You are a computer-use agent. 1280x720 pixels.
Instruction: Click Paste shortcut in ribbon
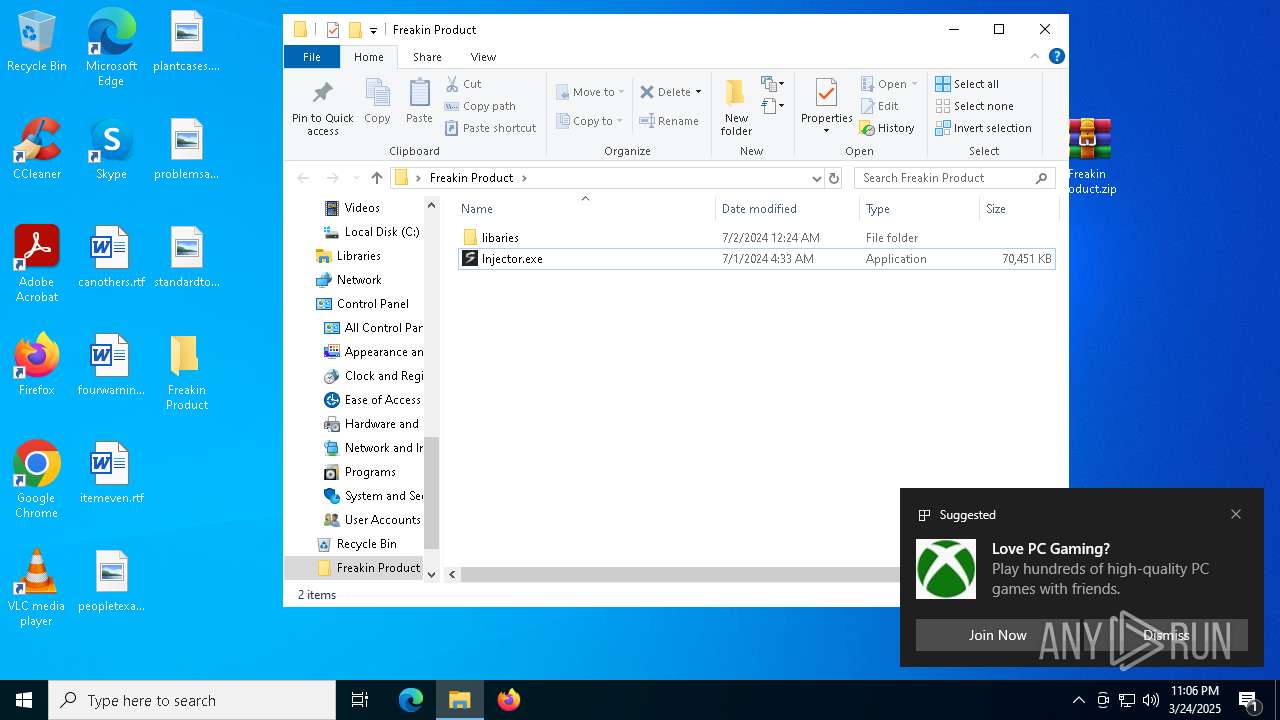point(491,128)
